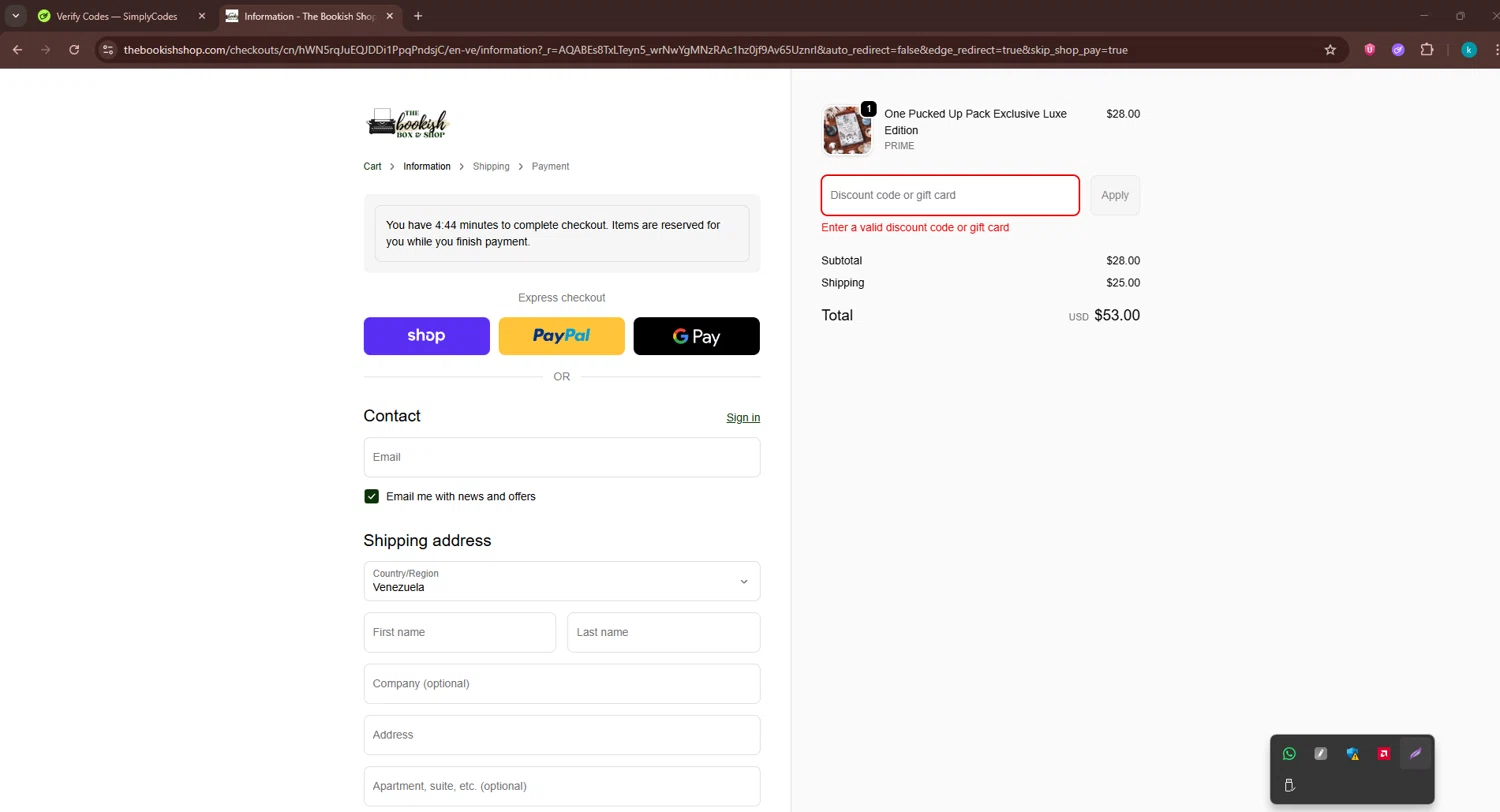Open the AMD software tray icon
The width and height of the screenshot is (1500, 812).
pos(1383,754)
